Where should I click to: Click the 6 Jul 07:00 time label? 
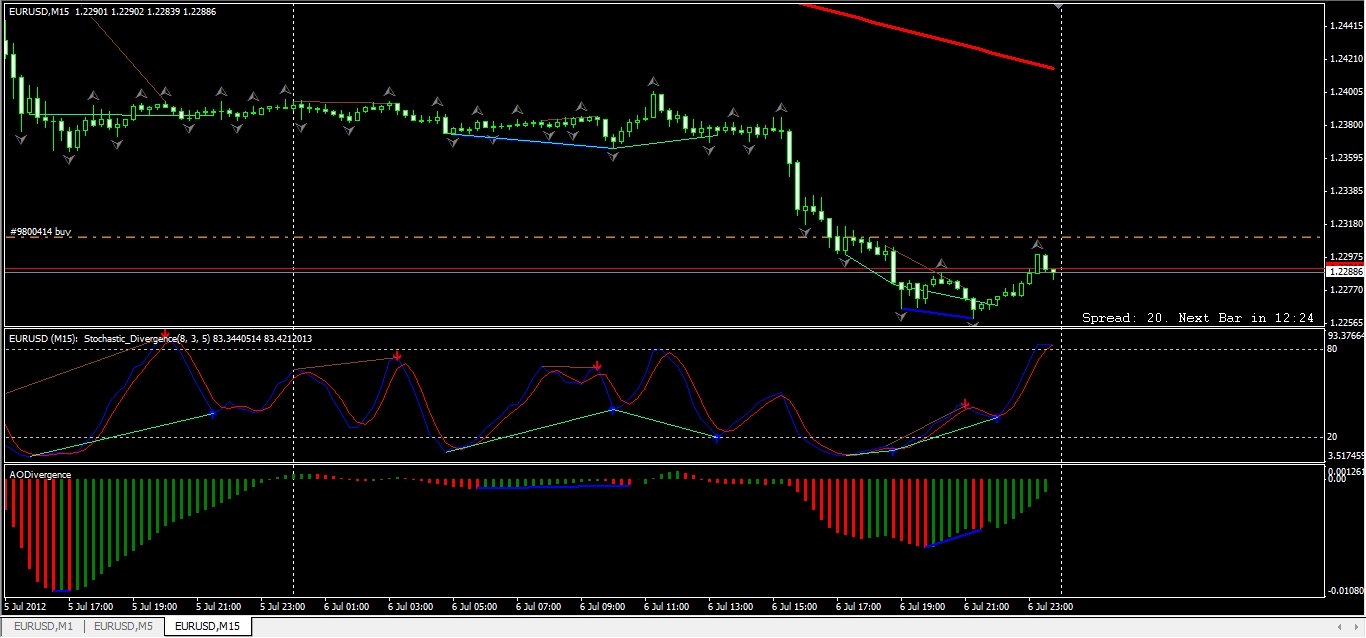coord(539,606)
